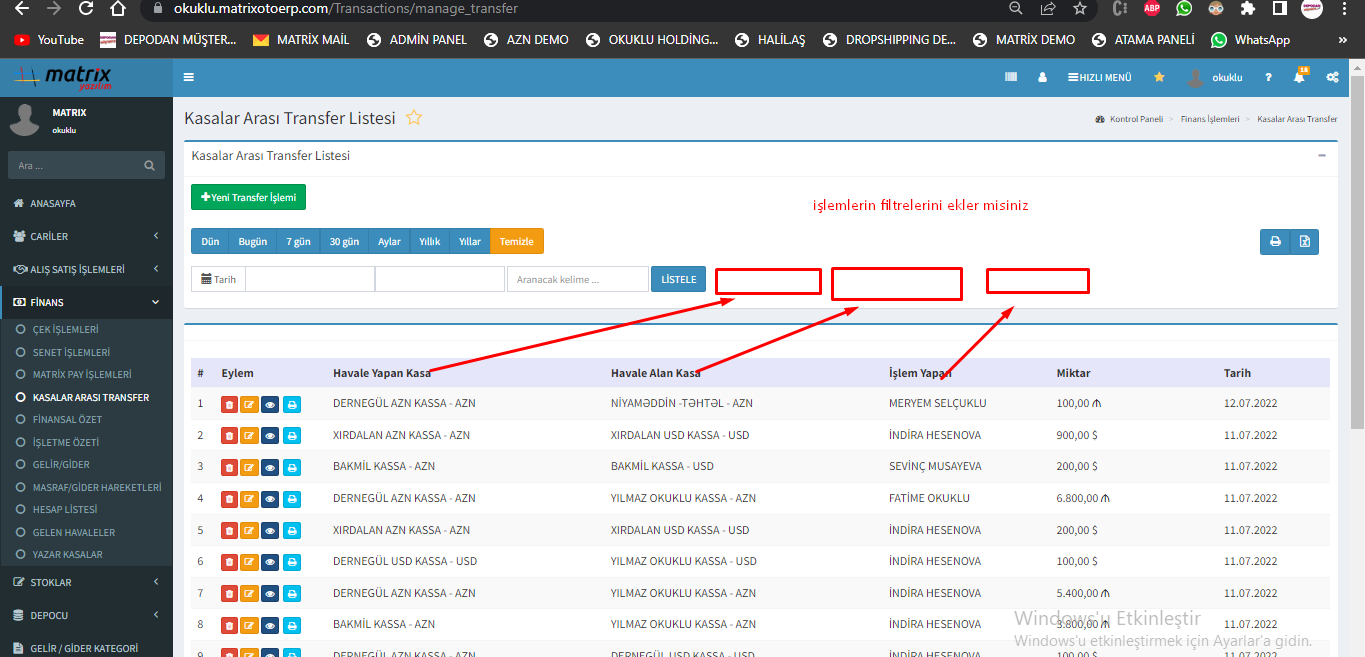Click the Aranacak kelime search field

tap(577, 280)
